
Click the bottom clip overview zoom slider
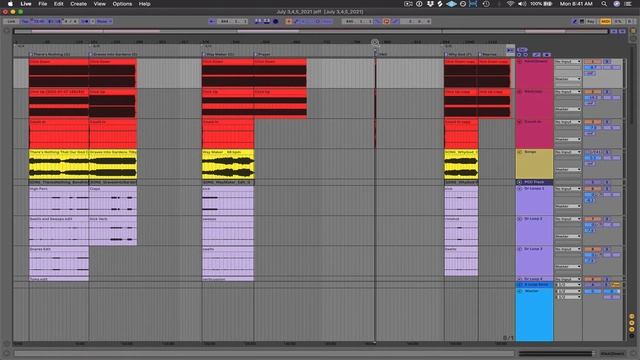click(x=557, y=353)
